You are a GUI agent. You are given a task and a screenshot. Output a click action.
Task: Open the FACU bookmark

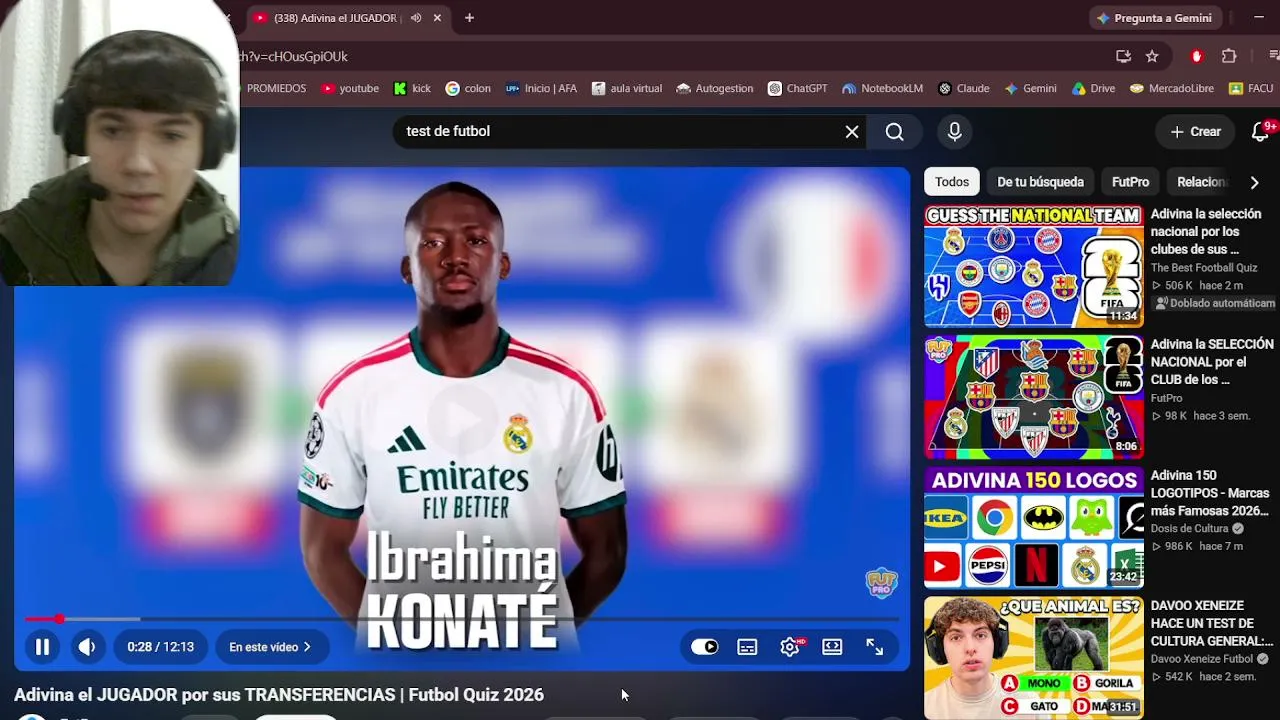click(x=1251, y=89)
